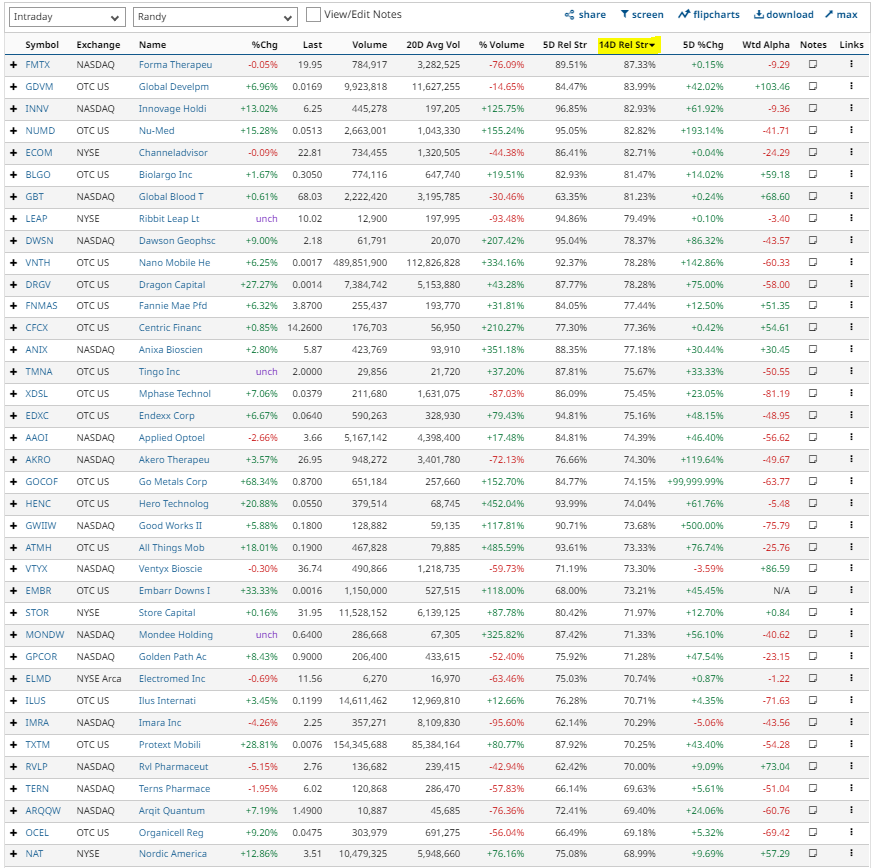Expand the FMTX row
Screen dimensions: 872x868
point(13,65)
